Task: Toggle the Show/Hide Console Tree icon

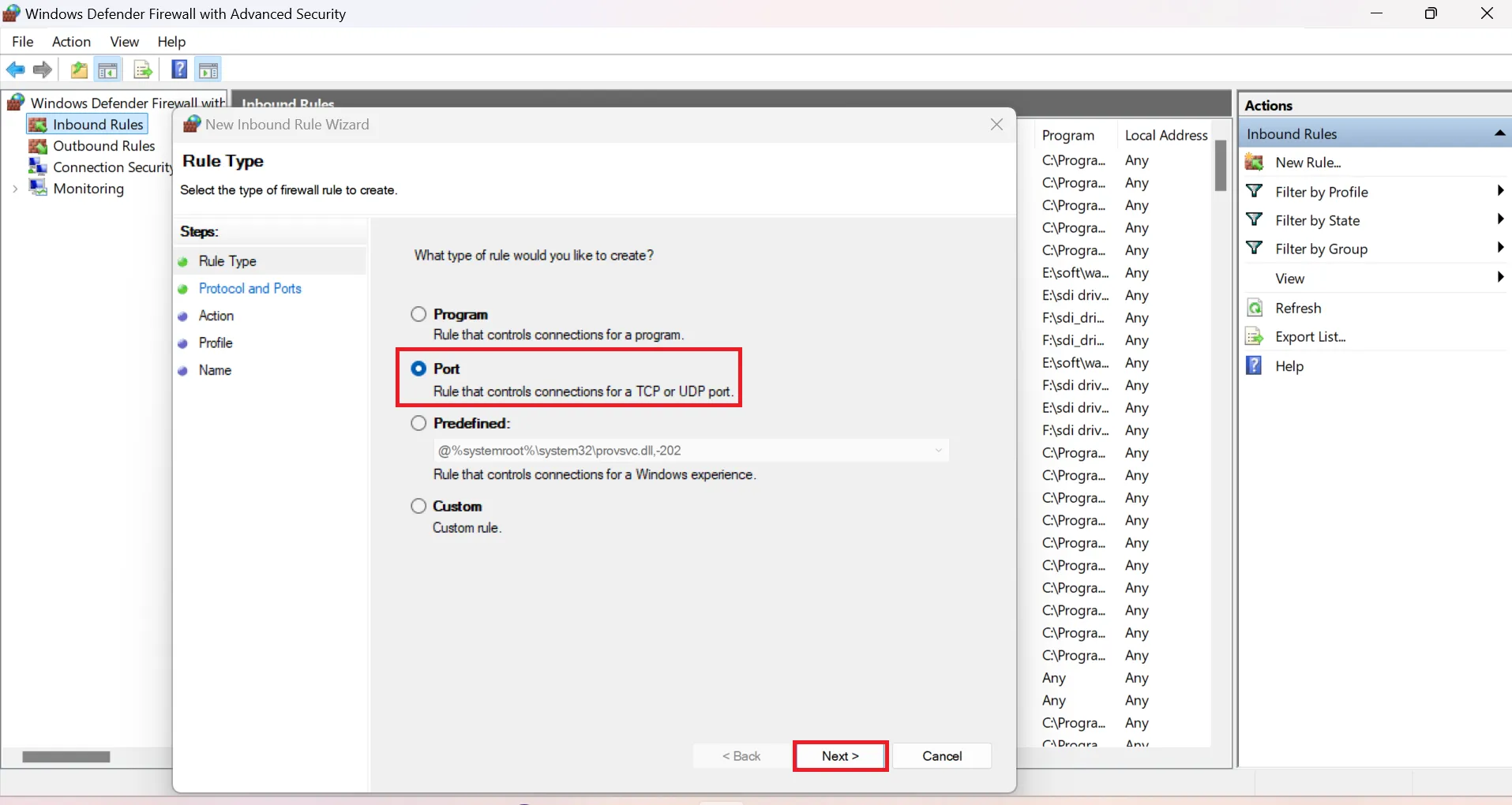Action: [108, 70]
